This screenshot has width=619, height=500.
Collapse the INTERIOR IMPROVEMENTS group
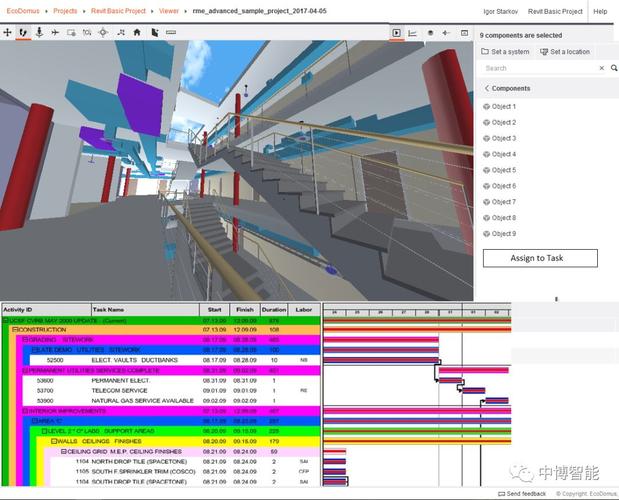pyautogui.click(x=25, y=410)
